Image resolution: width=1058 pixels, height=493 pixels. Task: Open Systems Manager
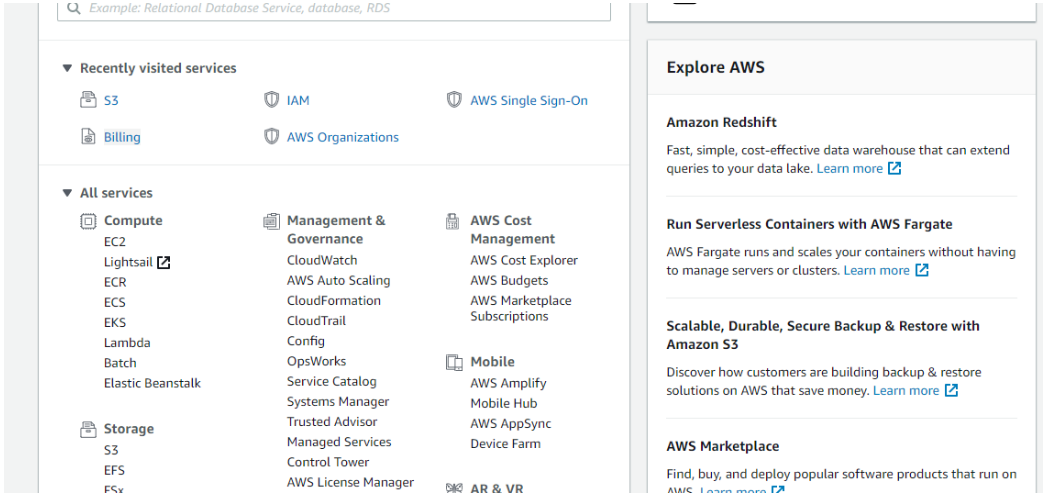coord(338,401)
